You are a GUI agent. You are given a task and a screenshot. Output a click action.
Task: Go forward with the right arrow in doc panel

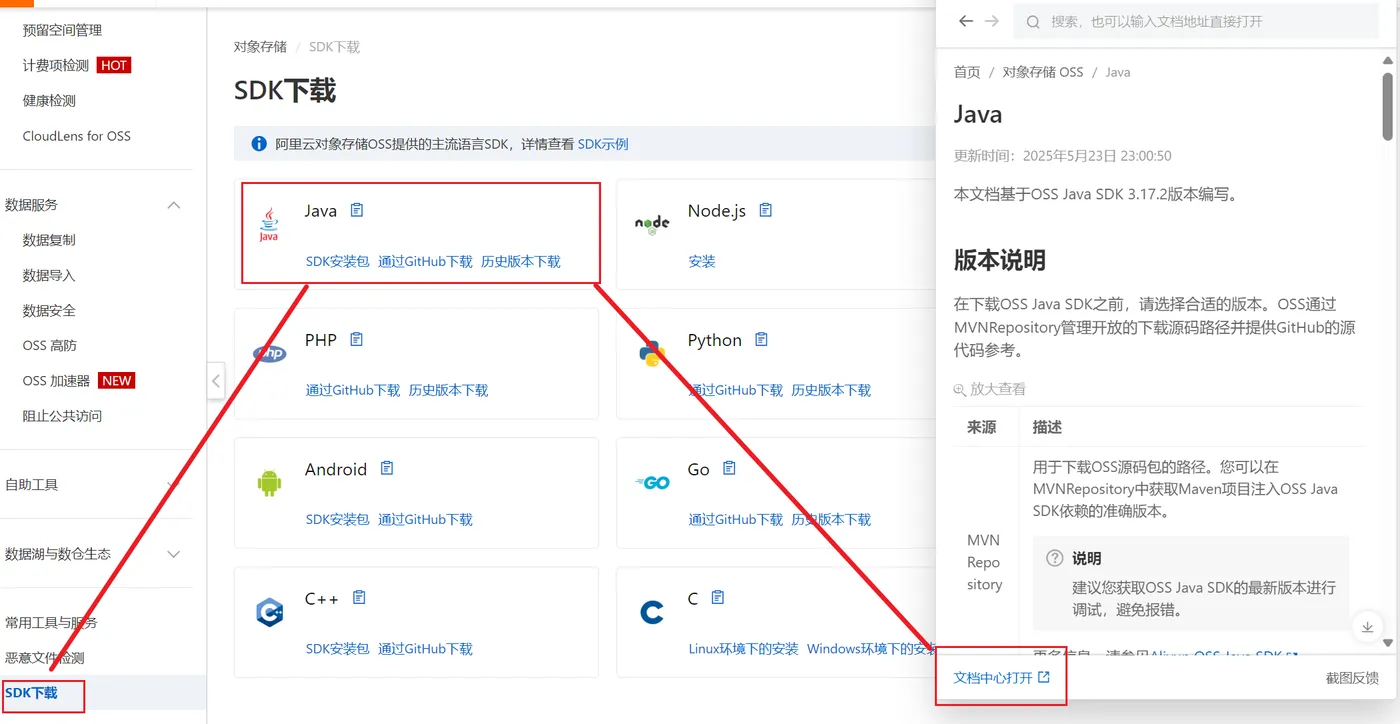pos(992,21)
